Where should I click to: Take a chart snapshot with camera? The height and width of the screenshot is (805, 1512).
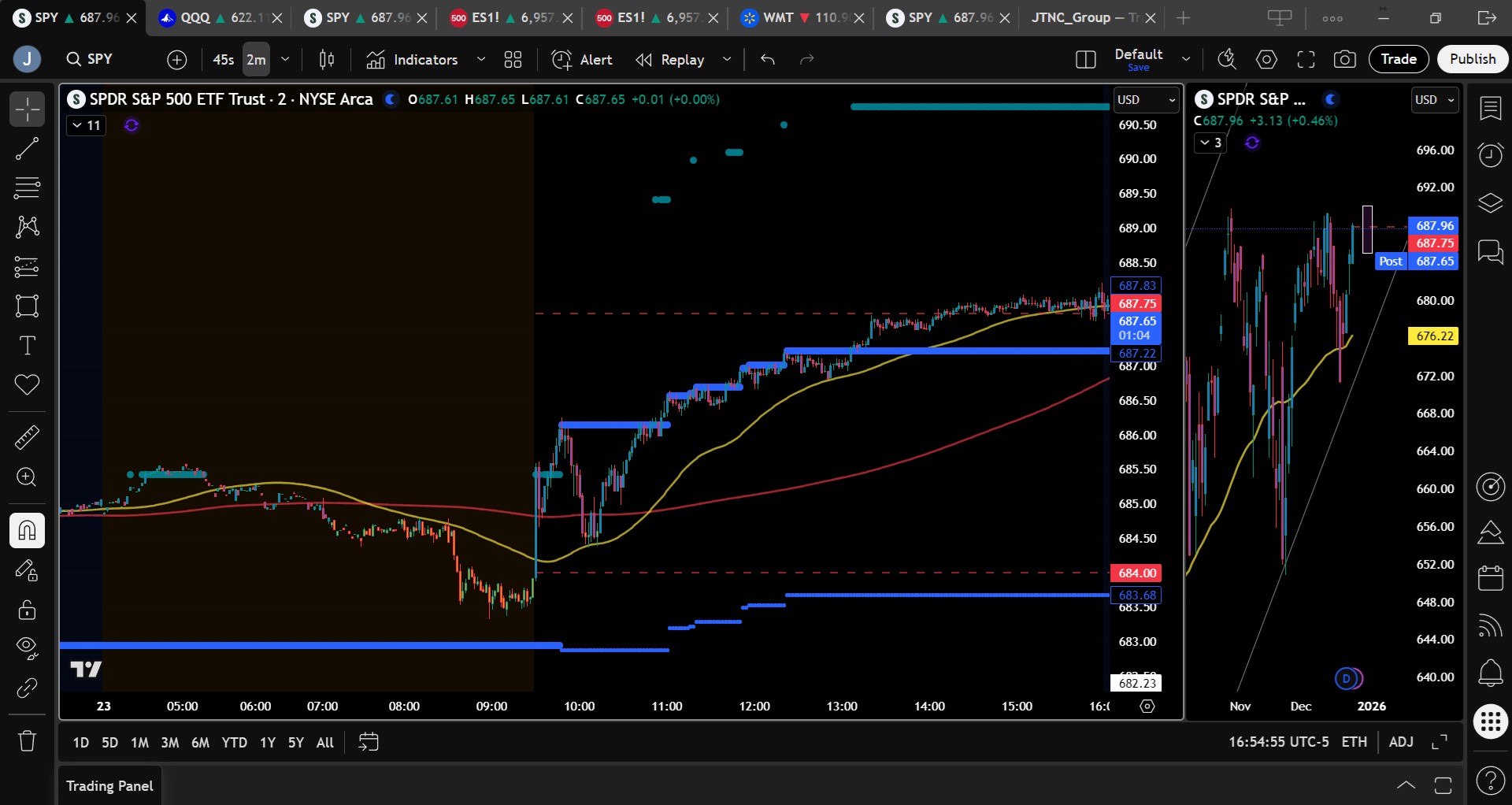(x=1345, y=60)
